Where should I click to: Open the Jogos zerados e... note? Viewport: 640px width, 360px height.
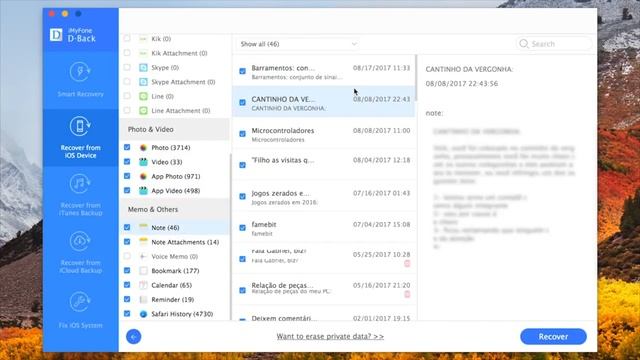coord(324,196)
